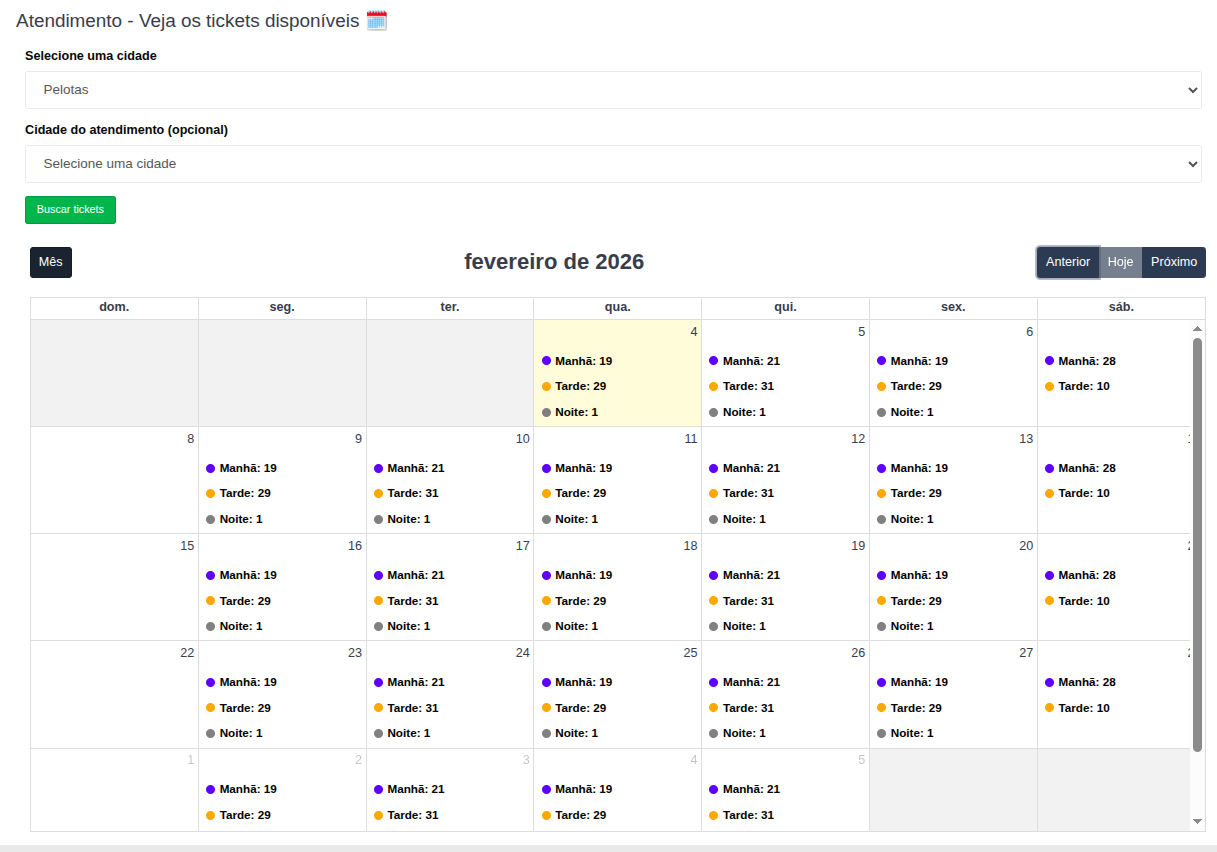The image size is (1217, 852).
Task: Open the "Selecione uma cidade" Pelotas dropdown
Action: coord(613,90)
